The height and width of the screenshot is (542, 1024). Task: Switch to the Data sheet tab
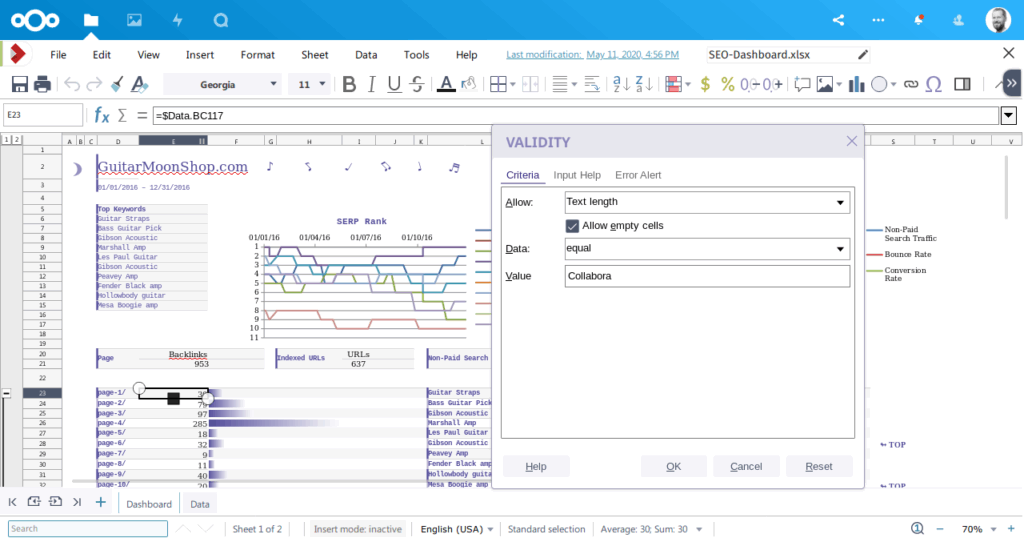tap(200, 504)
